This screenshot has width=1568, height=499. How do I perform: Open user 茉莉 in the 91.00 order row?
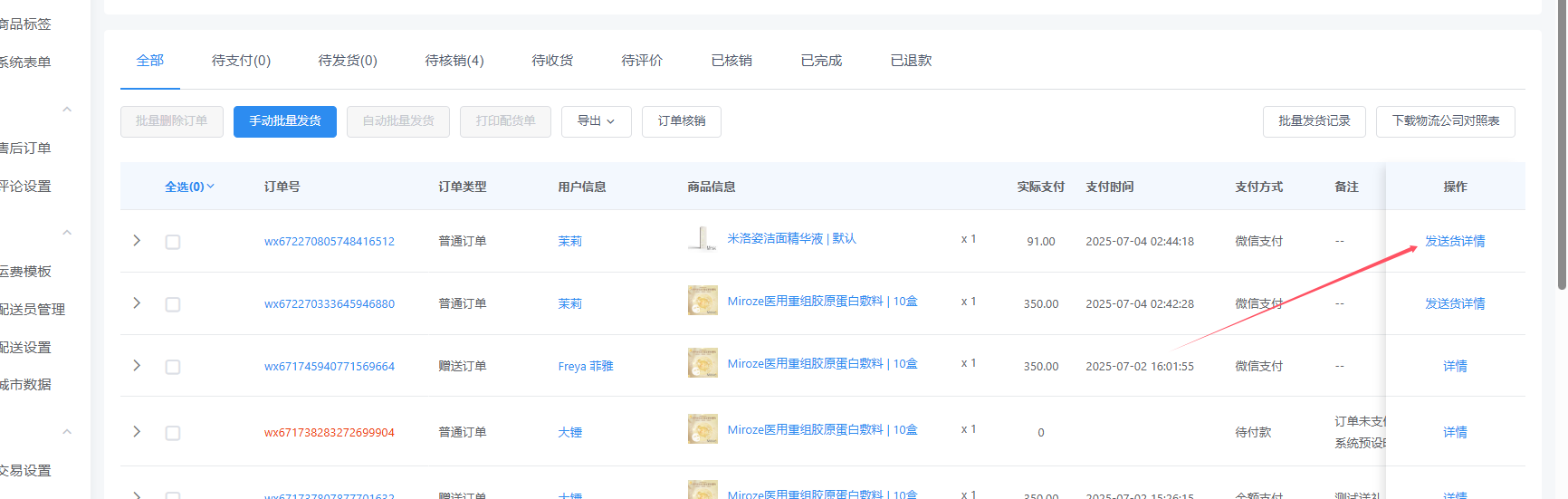(570, 242)
